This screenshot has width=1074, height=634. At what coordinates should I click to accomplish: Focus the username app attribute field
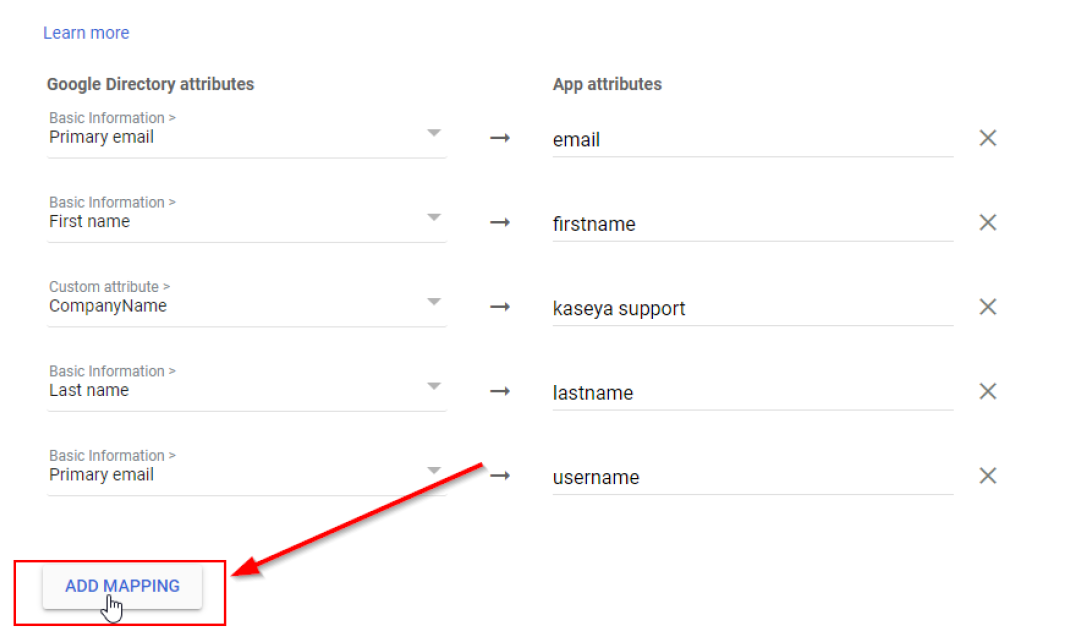coord(751,478)
